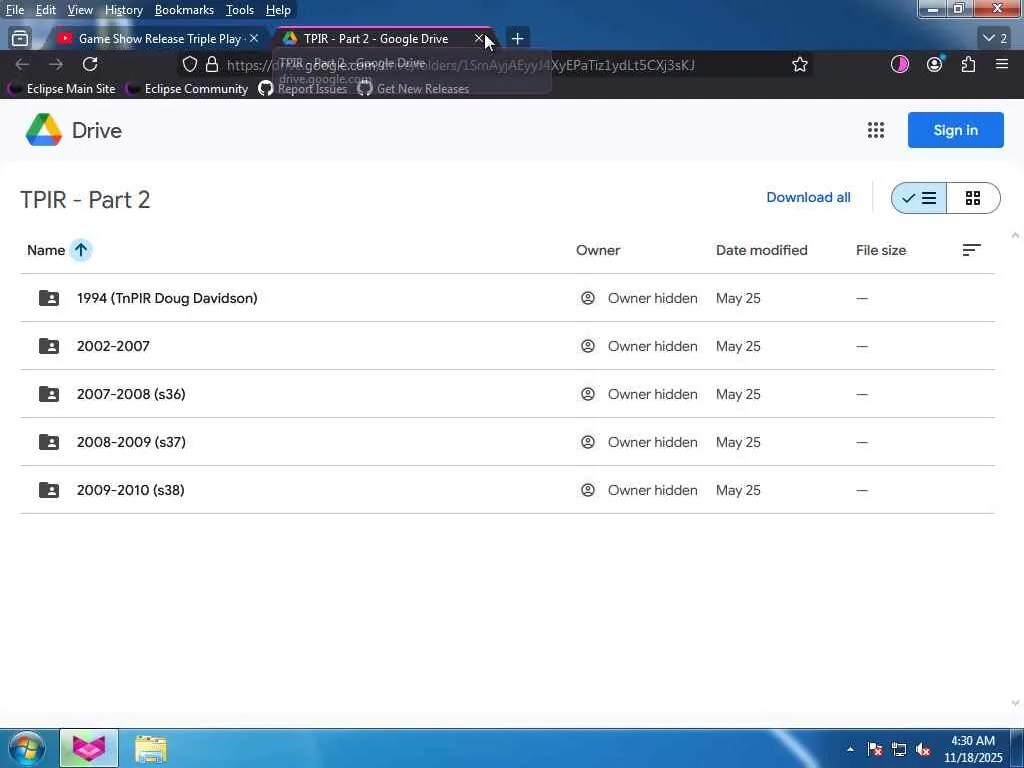
Task: Click owner avatar icon in 1994 row
Action: tap(588, 298)
